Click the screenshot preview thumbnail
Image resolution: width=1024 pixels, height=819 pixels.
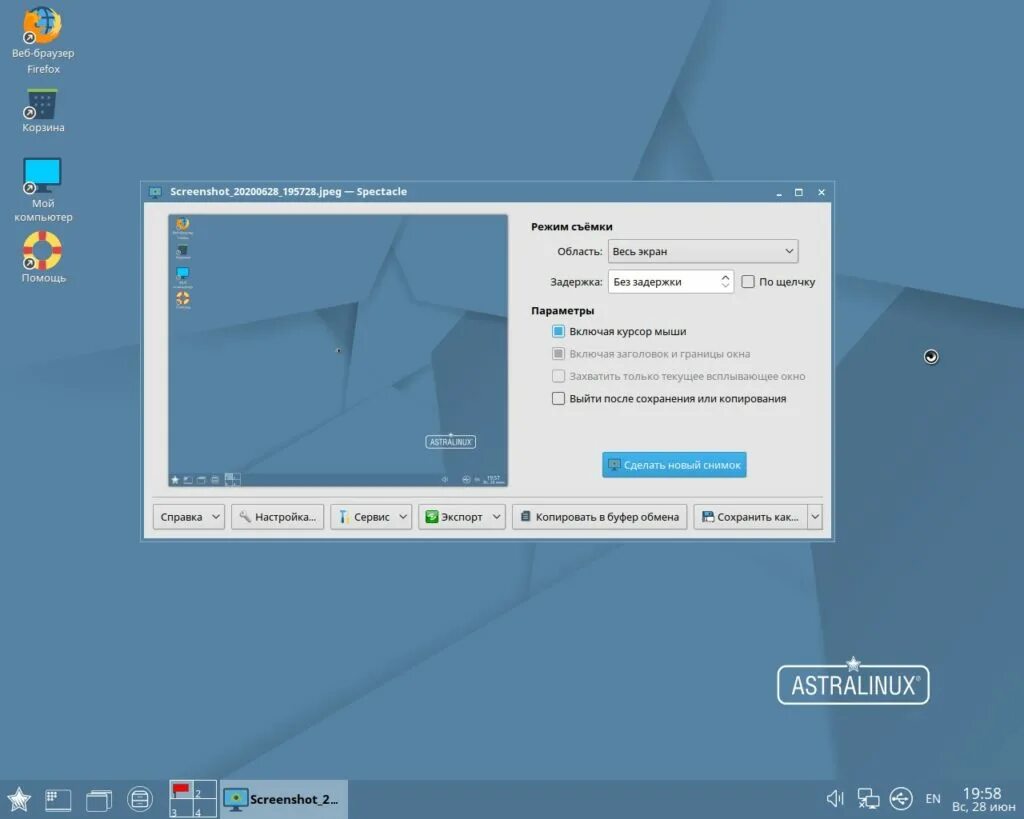[338, 351]
